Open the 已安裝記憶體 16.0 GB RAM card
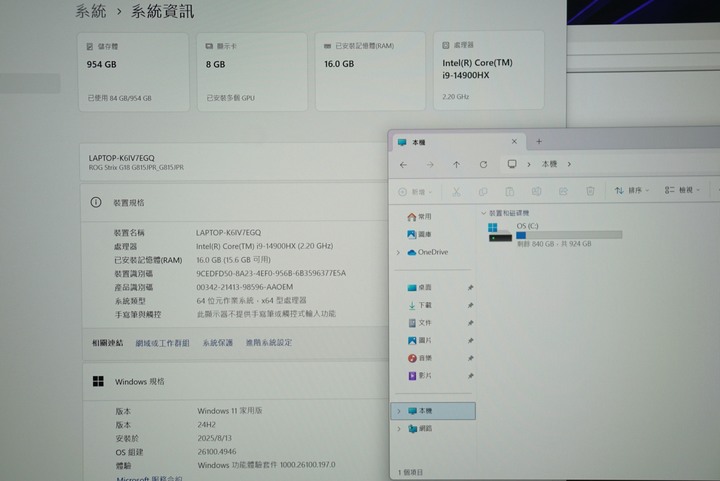This screenshot has width=720, height=481. pyautogui.click(x=370, y=71)
